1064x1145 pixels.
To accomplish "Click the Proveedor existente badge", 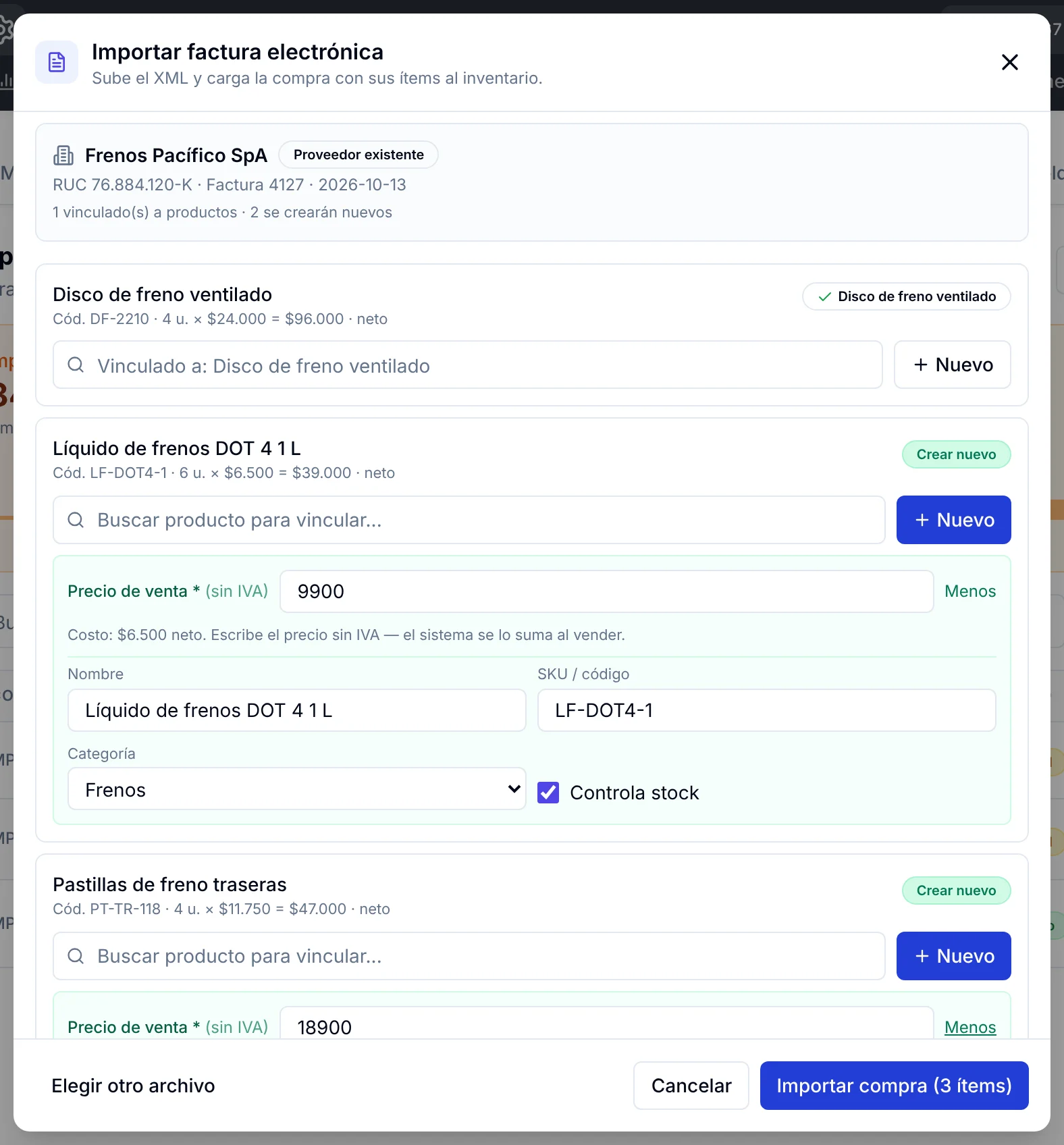I will click(358, 155).
